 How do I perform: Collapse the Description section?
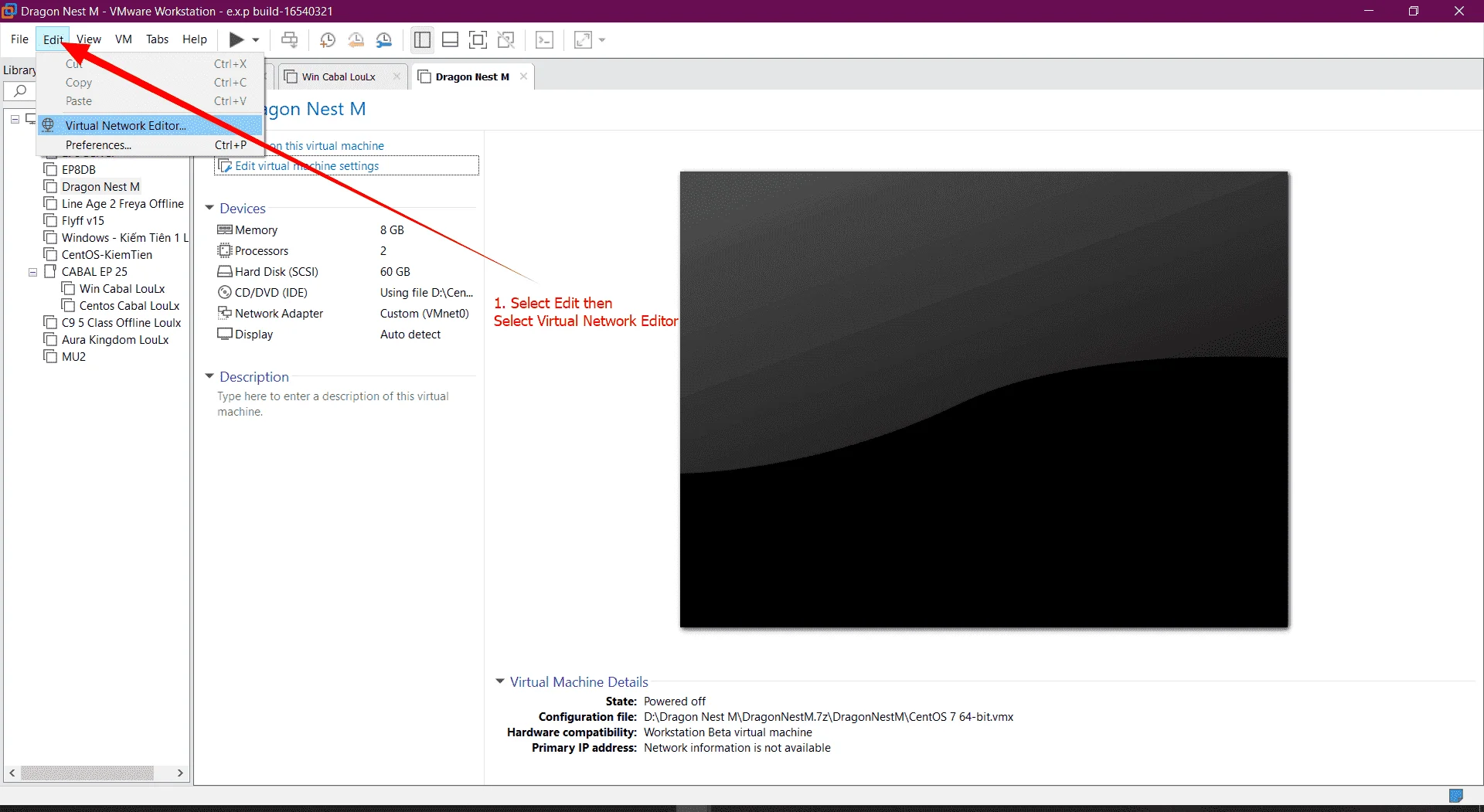click(209, 376)
